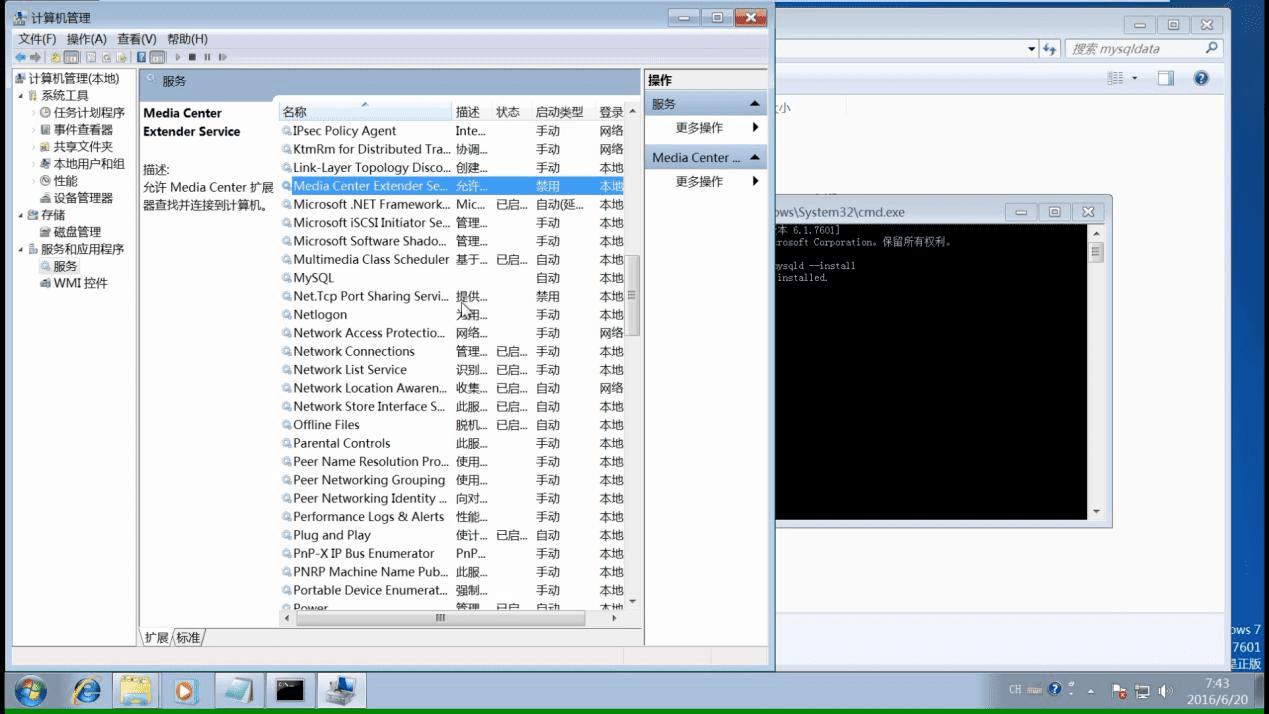The height and width of the screenshot is (714, 1269).
Task: Switch to the 标准 tab at the bottom
Action: [x=186, y=636]
